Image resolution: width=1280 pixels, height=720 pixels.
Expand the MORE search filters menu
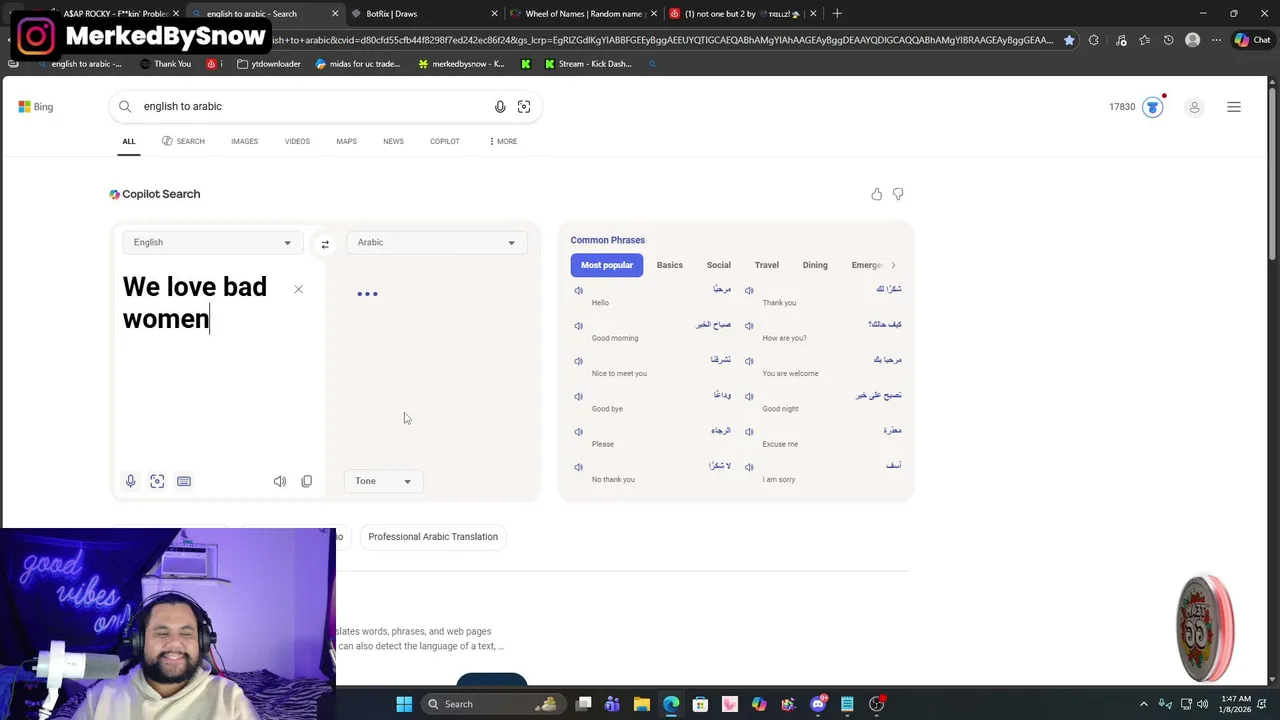point(503,141)
